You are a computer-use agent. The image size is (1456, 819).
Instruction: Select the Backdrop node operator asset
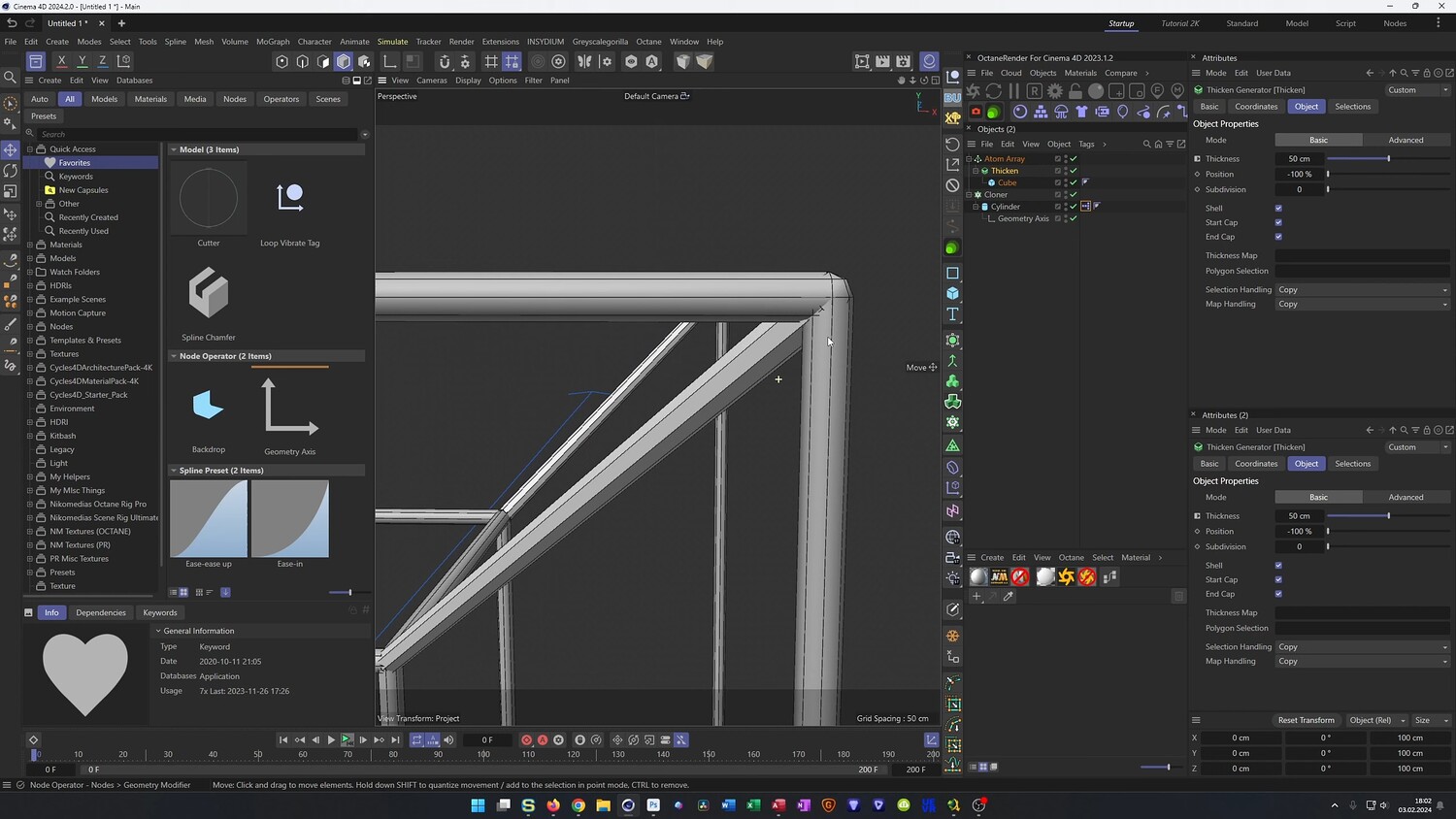tap(209, 406)
